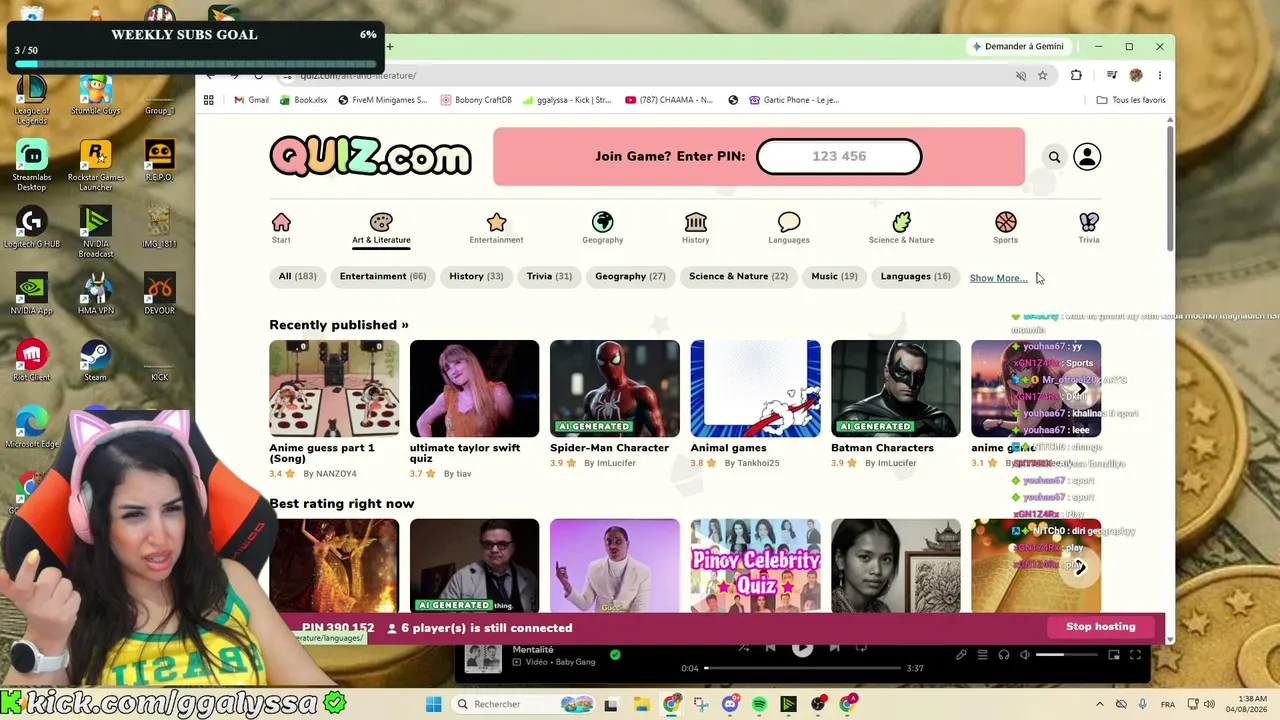Open the Riot Client desktop shortcut
The width and height of the screenshot is (1280, 720).
click(32, 360)
